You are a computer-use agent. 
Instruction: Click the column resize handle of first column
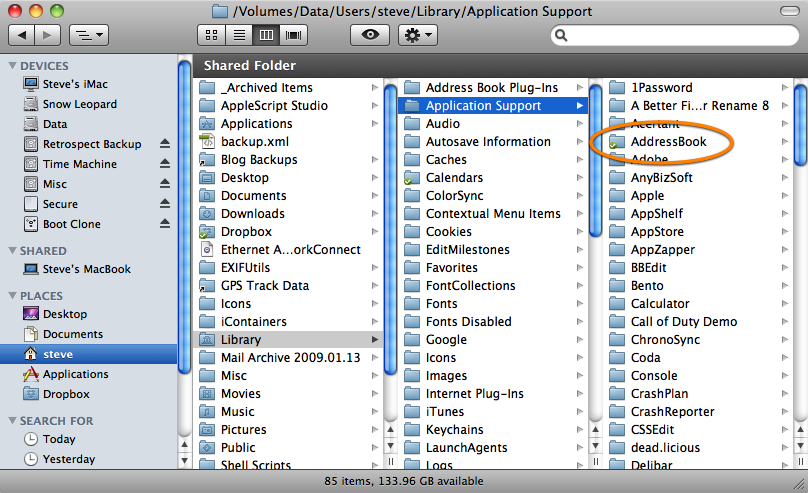coord(391,461)
